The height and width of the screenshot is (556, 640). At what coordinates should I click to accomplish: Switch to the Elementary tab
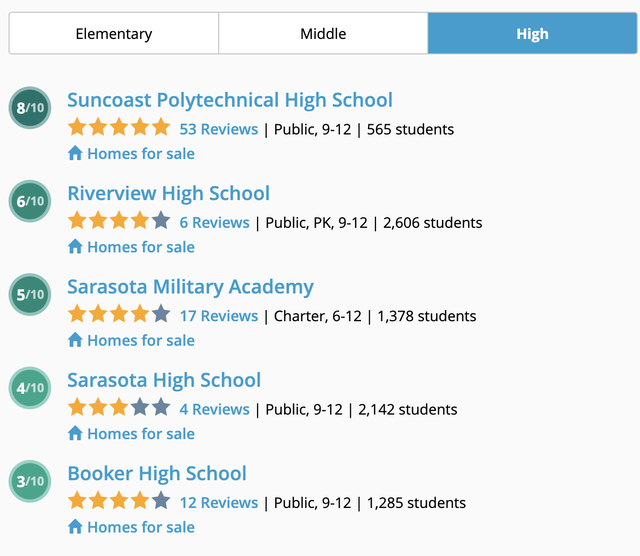[x=114, y=33]
